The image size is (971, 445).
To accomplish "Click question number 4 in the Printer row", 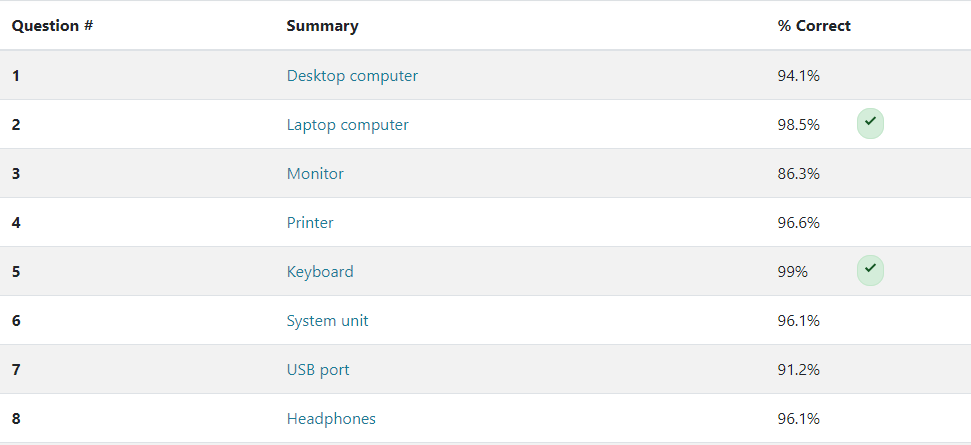I will (x=16, y=223).
